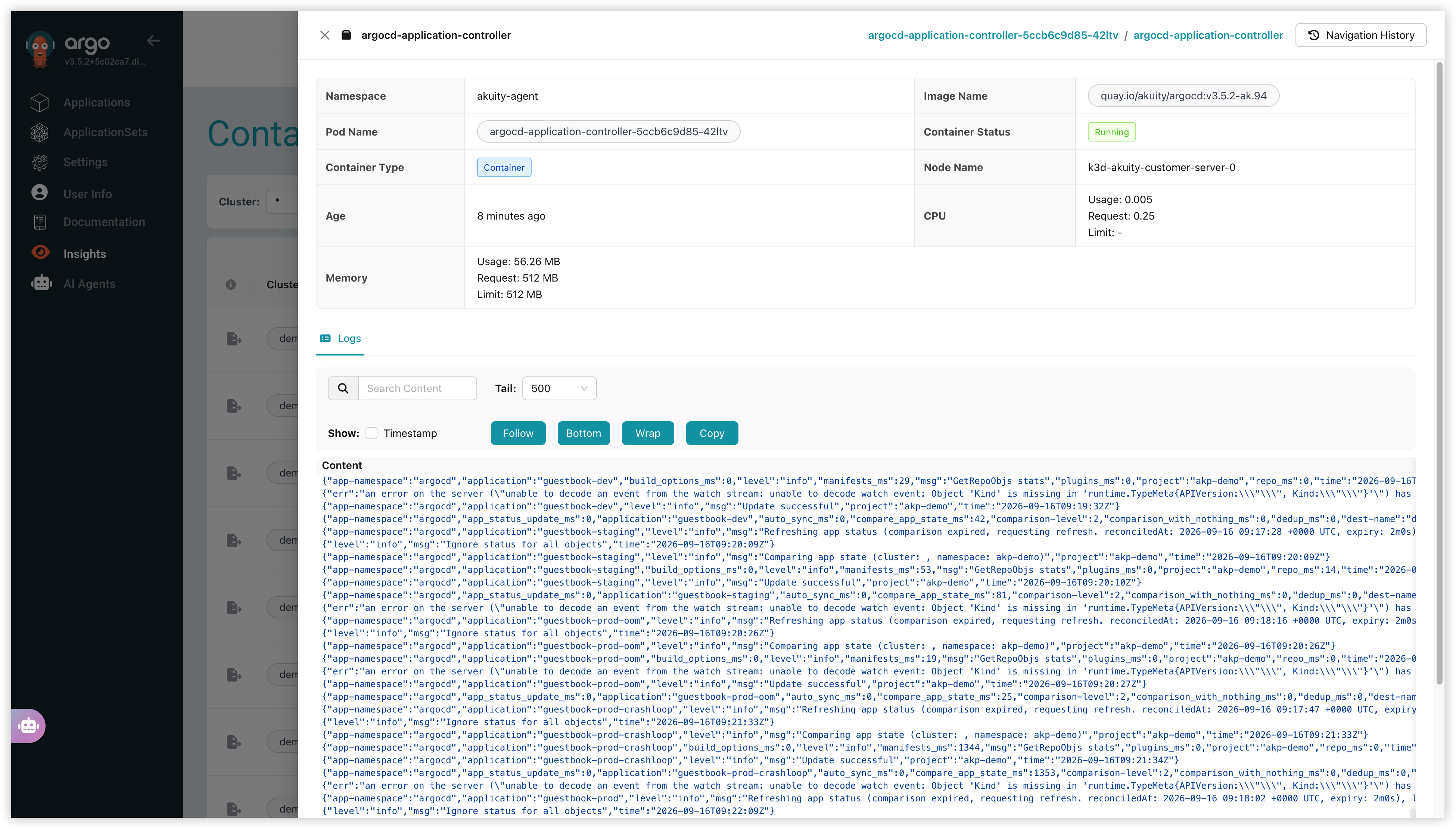Click the Cluster filter dropdown in the background page
The width and height of the screenshot is (1456, 829).
point(282,202)
